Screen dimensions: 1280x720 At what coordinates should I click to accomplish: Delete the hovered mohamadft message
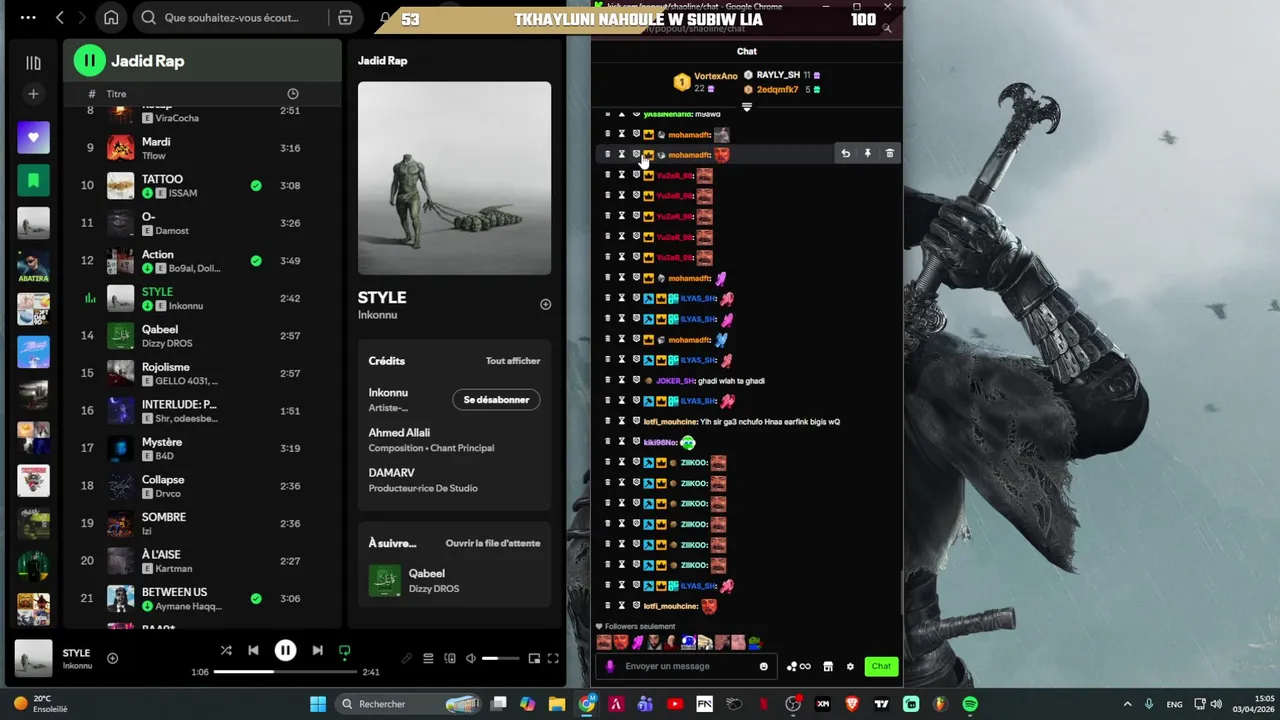tap(889, 154)
